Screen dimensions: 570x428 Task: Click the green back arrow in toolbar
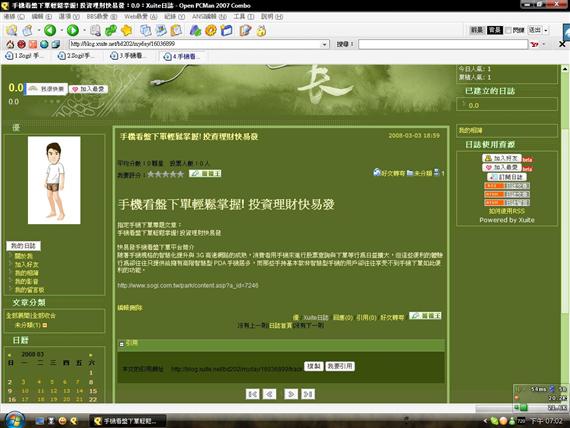click(x=50, y=30)
